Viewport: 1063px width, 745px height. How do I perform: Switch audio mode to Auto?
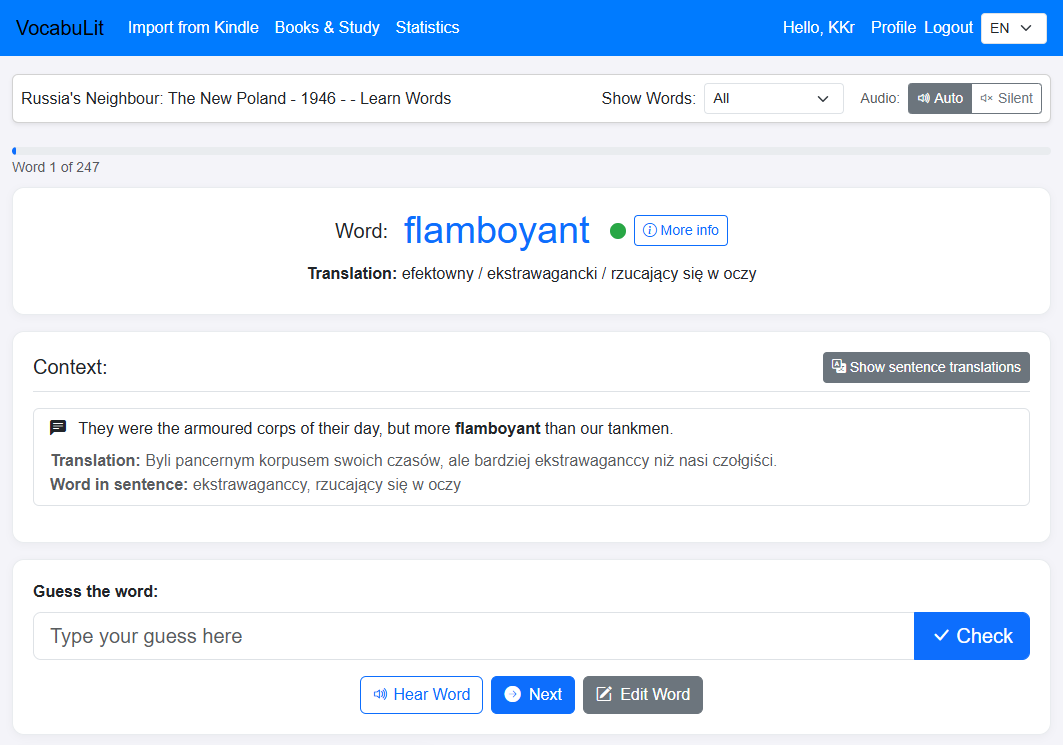coord(940,99)
